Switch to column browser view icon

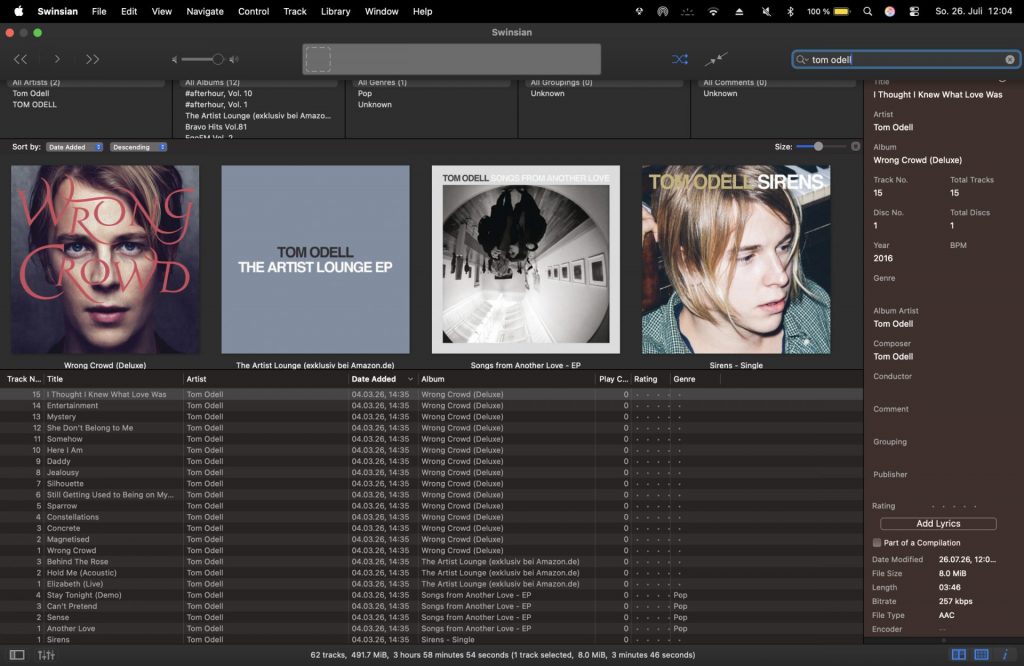[x=959, y=654]
